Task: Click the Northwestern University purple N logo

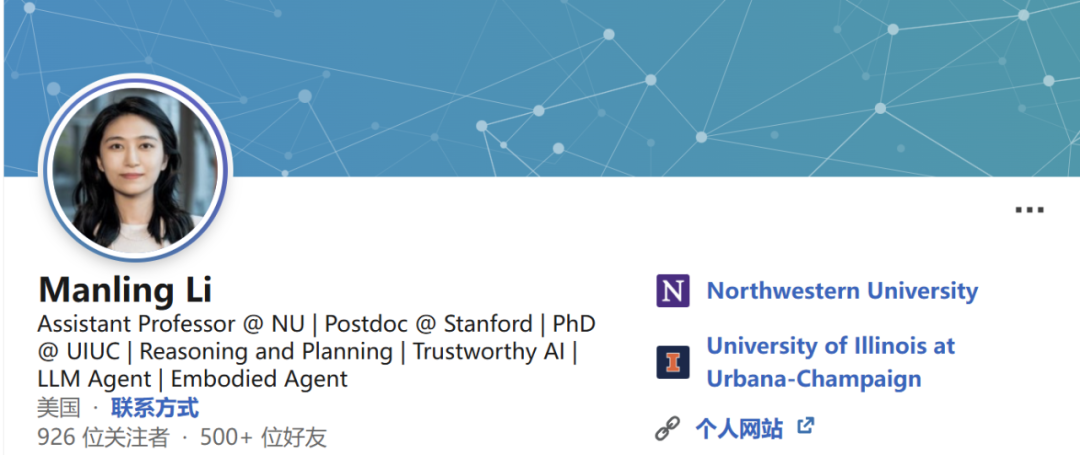Action: pyautogui.click(x=673, y=291)
